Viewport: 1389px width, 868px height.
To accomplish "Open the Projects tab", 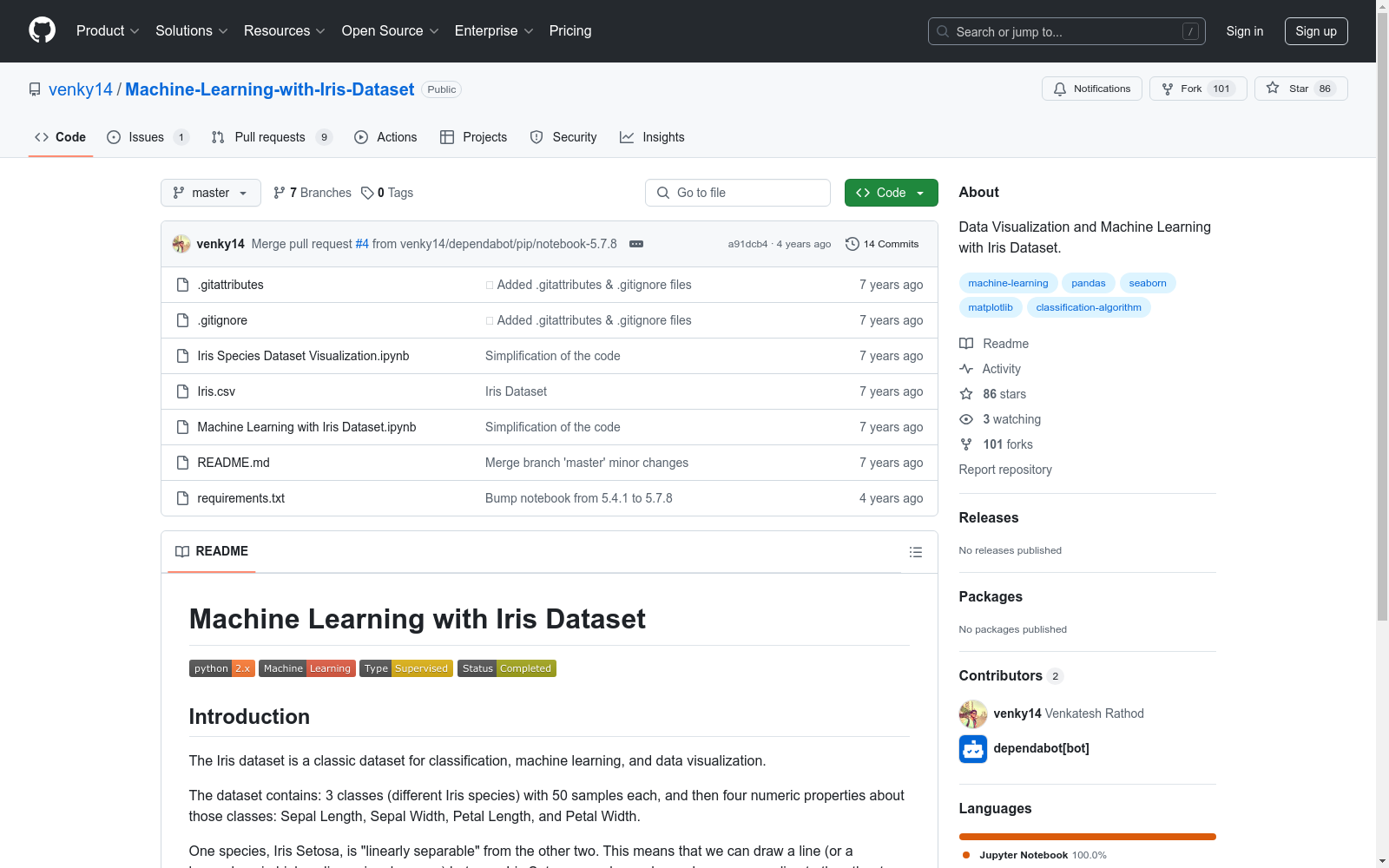I will [474, 137].
